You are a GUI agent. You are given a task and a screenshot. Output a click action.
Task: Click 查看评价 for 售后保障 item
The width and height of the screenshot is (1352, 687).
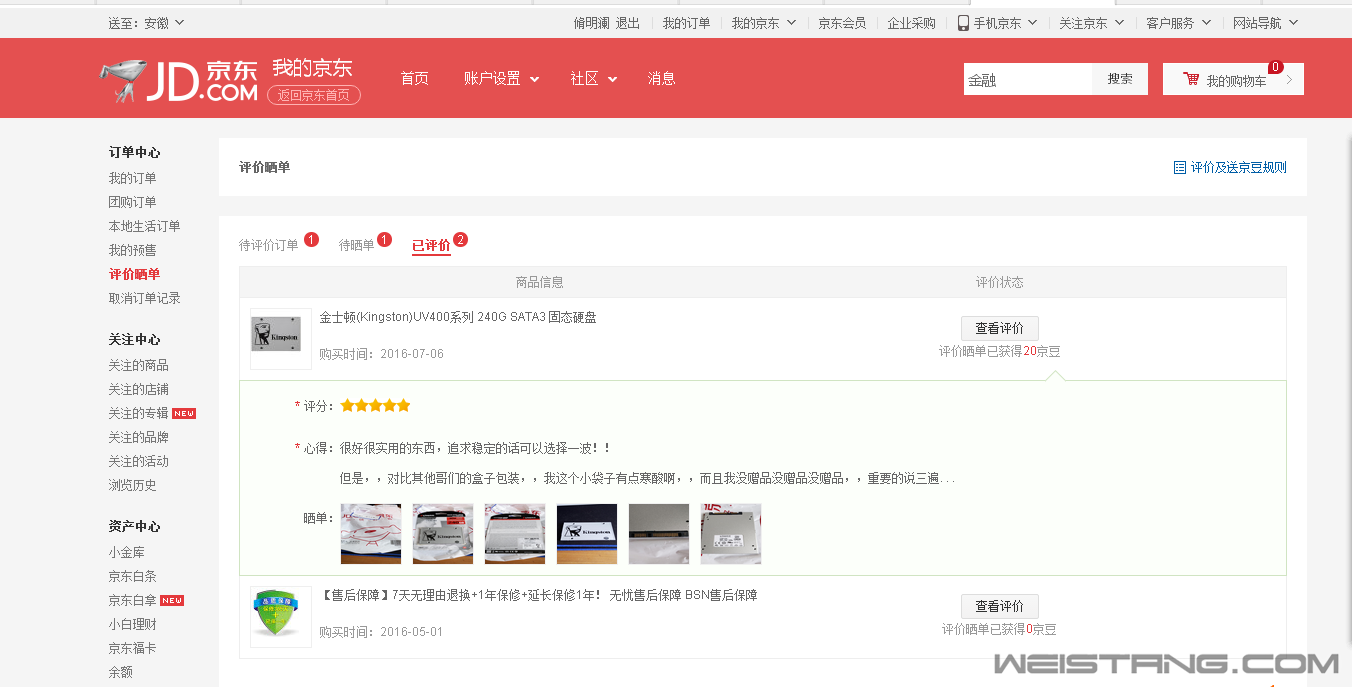(x=999, y=606)
